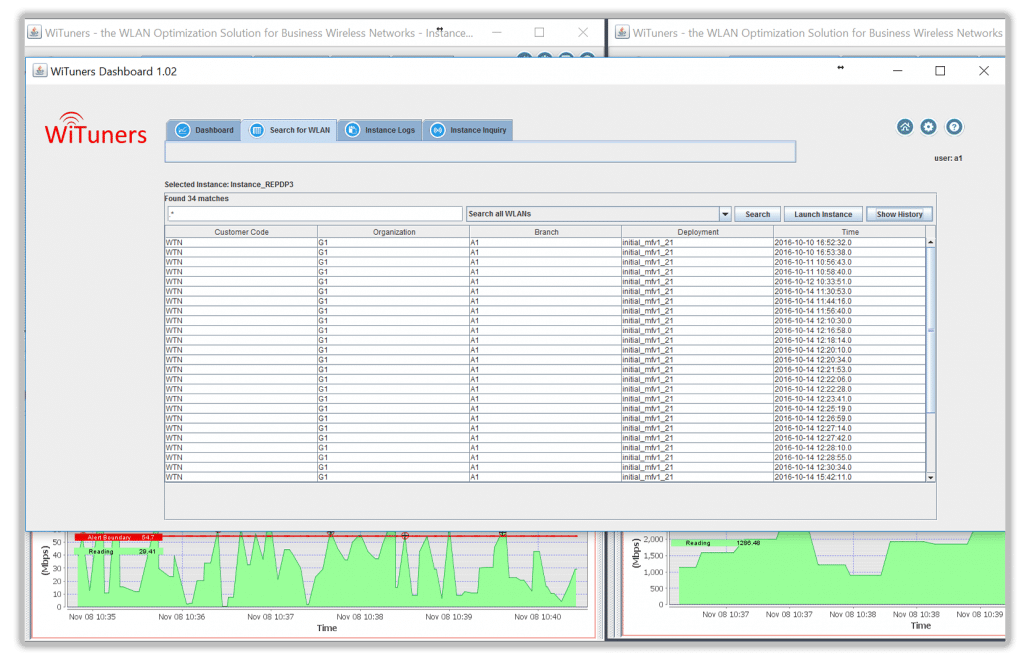
Task: Expand the Search all WLANs dropdown arrow
Action: [725, 214]
